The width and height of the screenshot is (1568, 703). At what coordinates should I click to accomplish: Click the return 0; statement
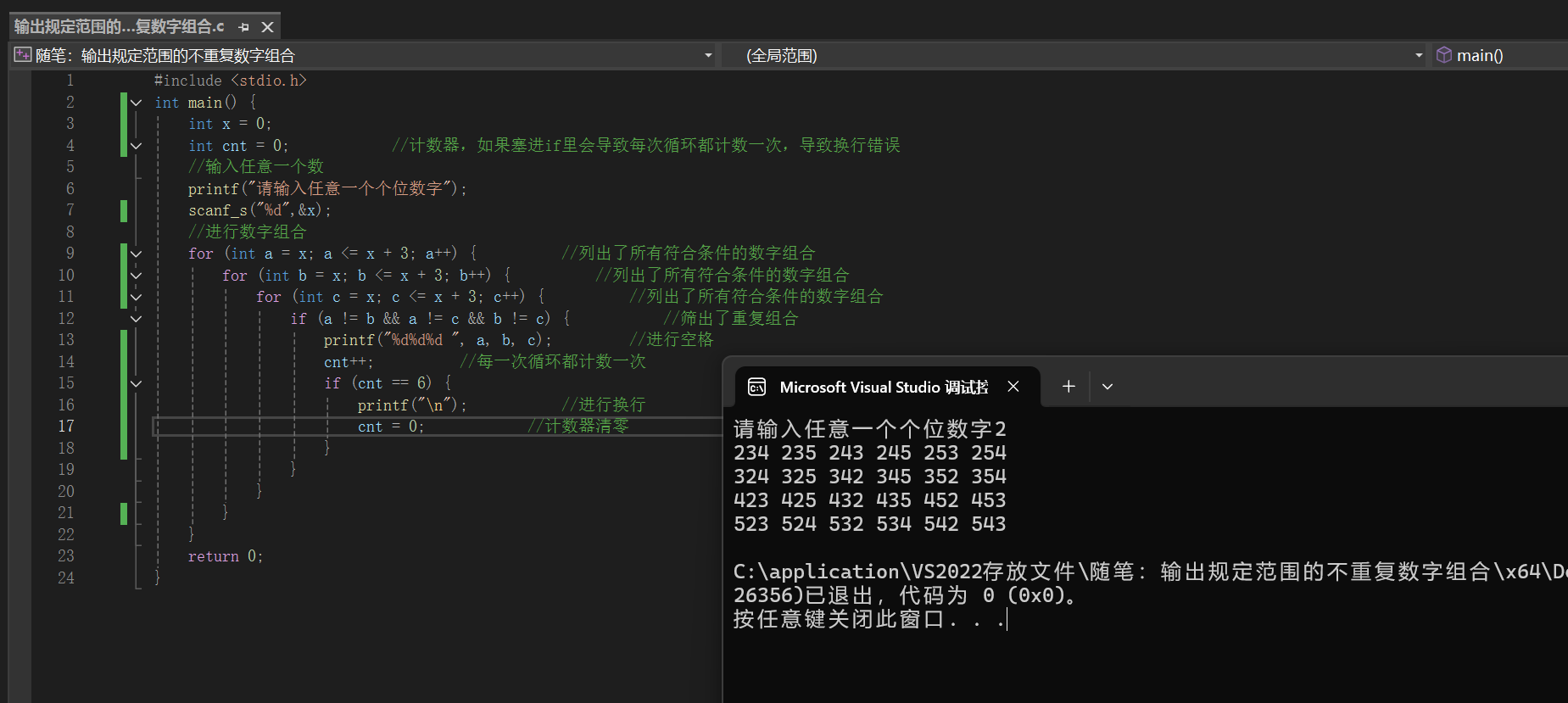(226, 556)
